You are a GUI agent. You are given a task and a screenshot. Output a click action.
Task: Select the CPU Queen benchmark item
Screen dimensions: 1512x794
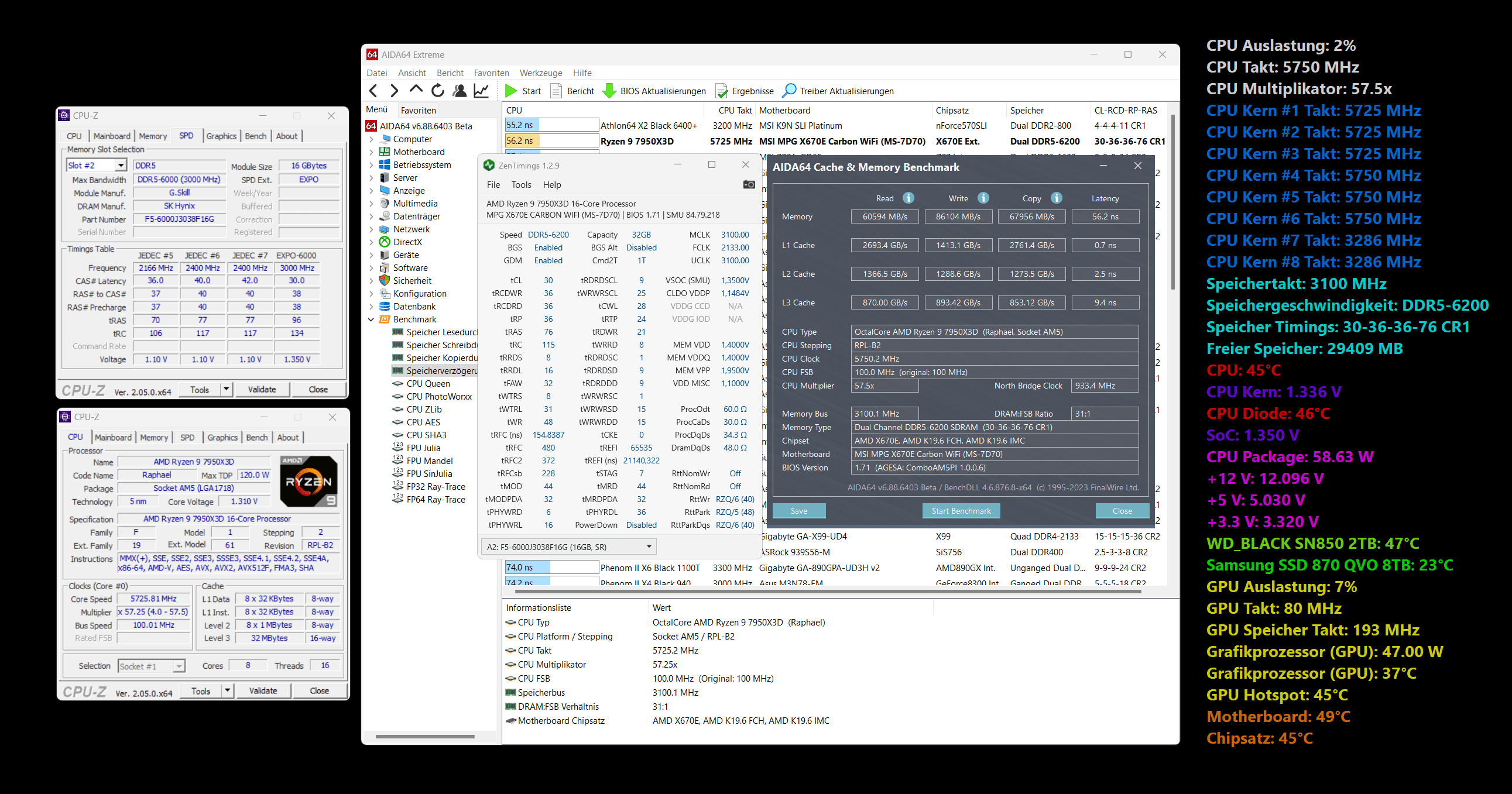point(428,384)
